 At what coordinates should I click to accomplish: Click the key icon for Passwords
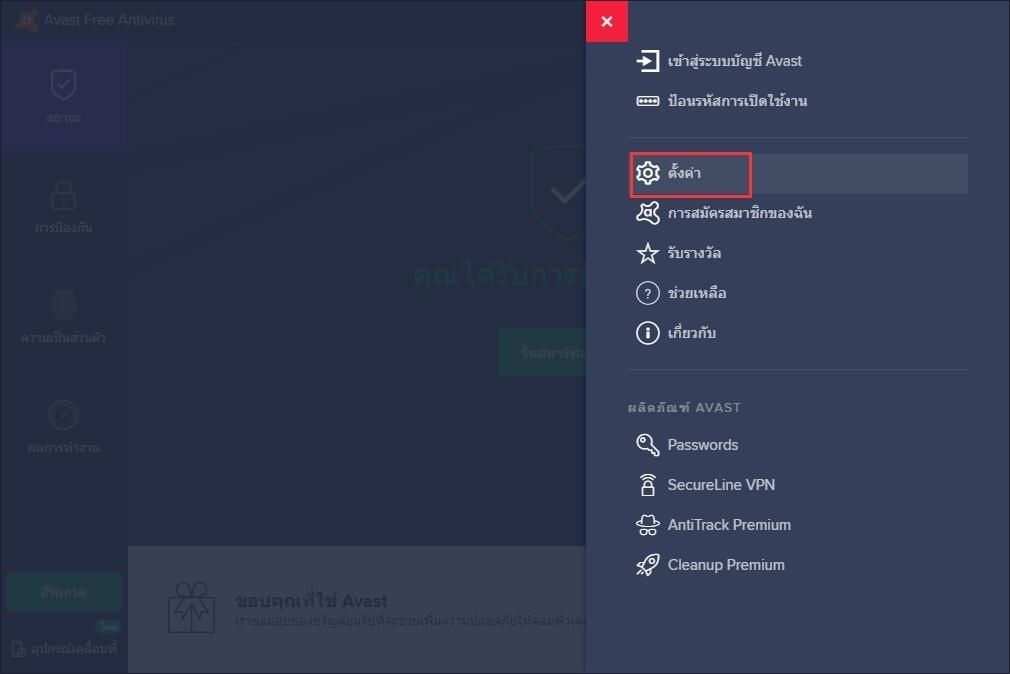tap(647, 445)
